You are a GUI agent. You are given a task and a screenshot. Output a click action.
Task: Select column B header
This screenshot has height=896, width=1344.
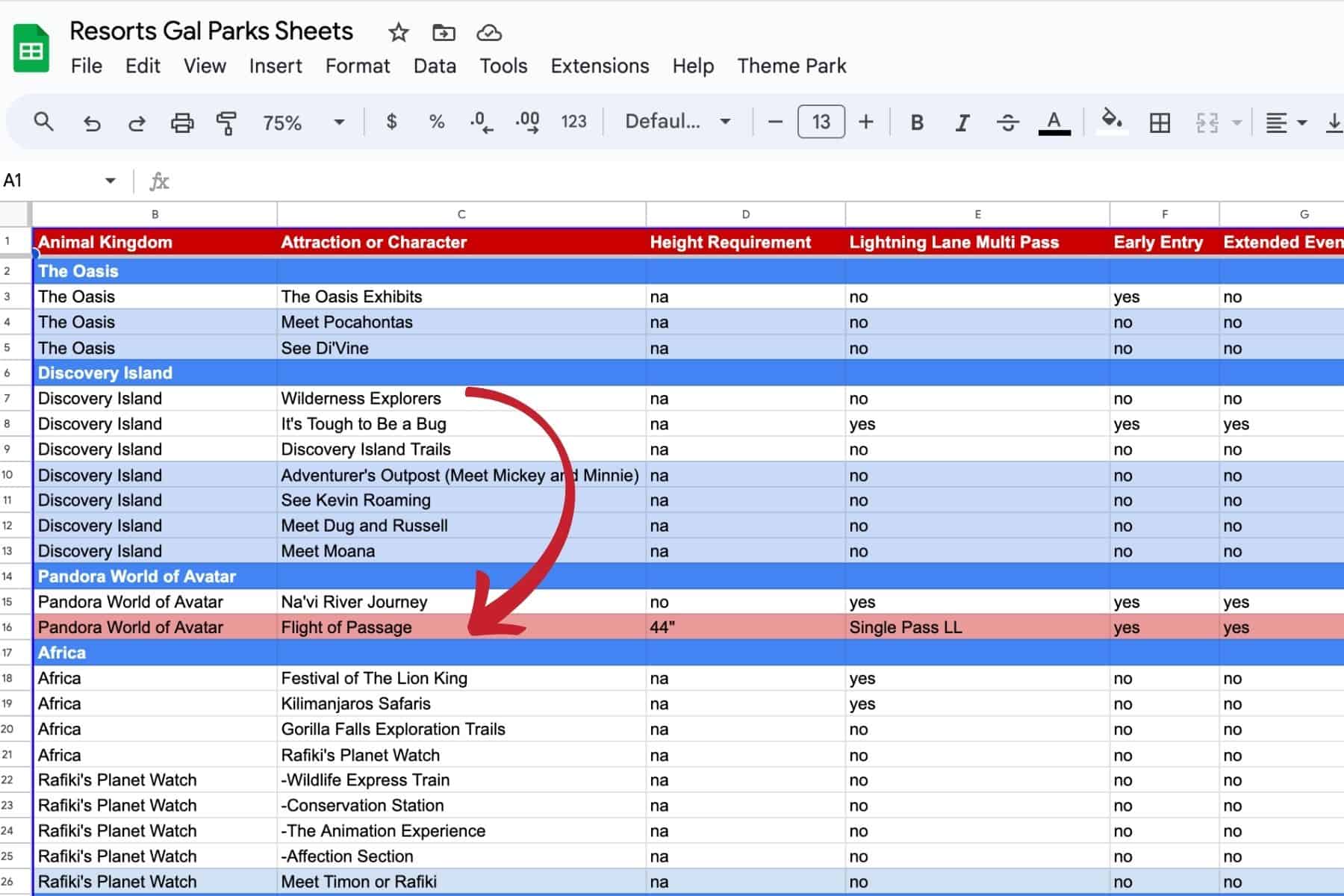point(155,214)
